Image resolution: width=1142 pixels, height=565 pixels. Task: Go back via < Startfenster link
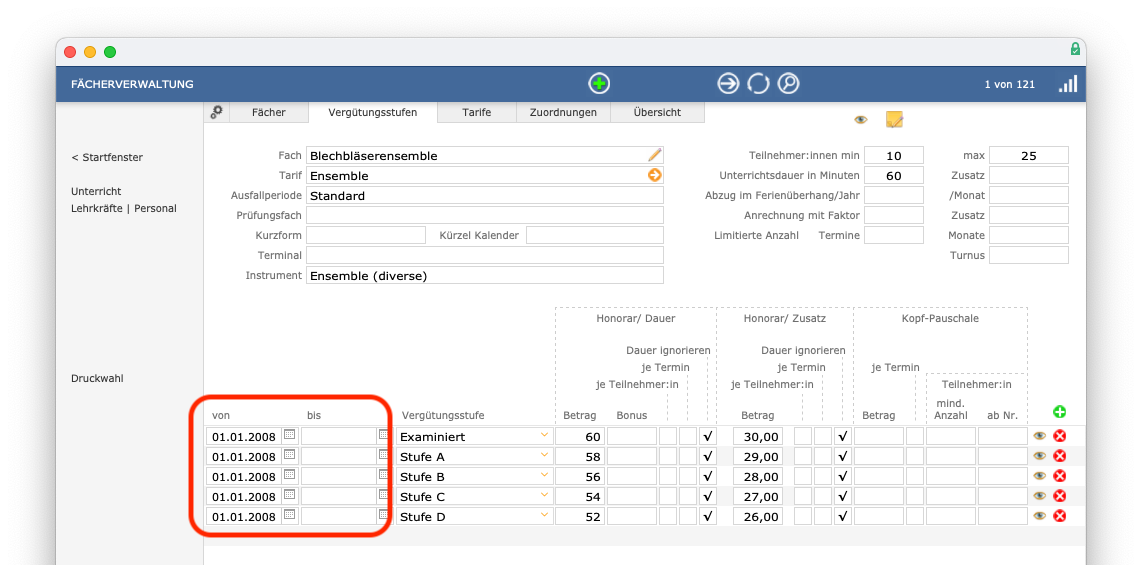(x=107, y=157)
